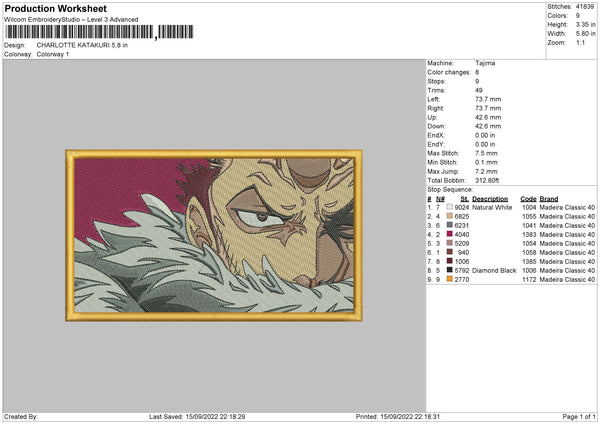Click the Diamond Black color swatch

449,270
